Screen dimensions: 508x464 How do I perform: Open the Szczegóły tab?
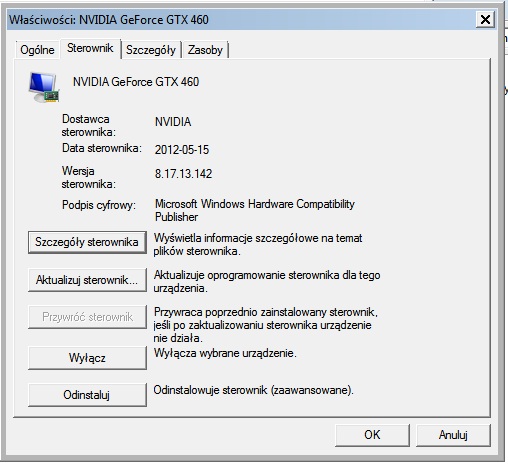click(x=151, y=50)
